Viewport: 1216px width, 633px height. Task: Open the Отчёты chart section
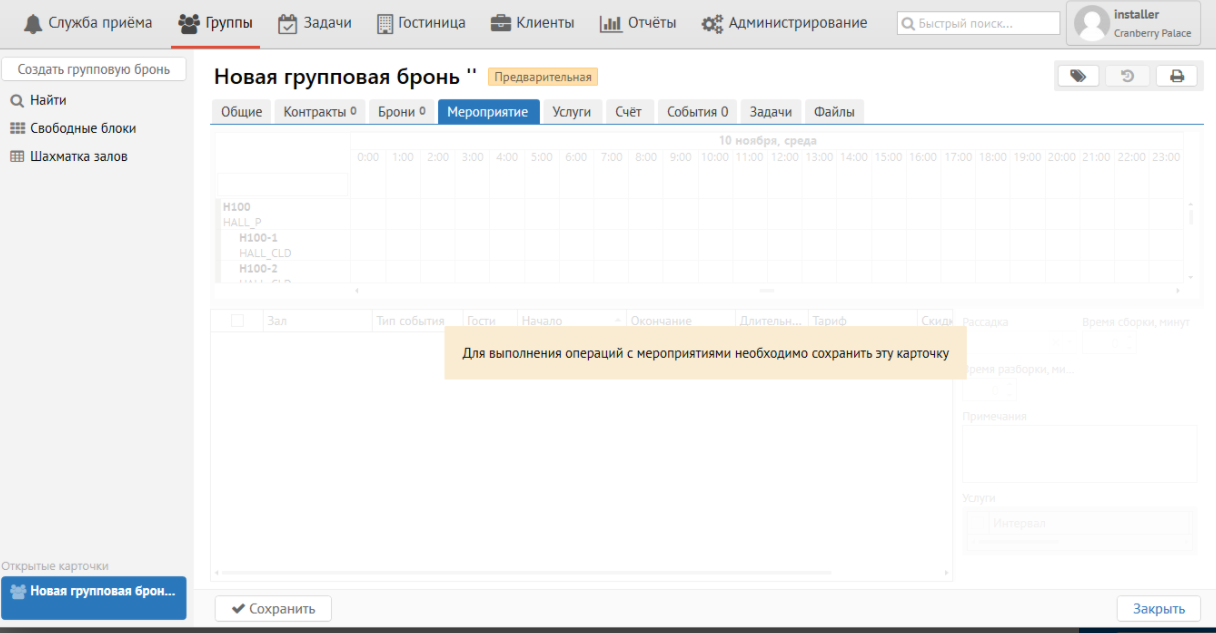pos(638,23)
